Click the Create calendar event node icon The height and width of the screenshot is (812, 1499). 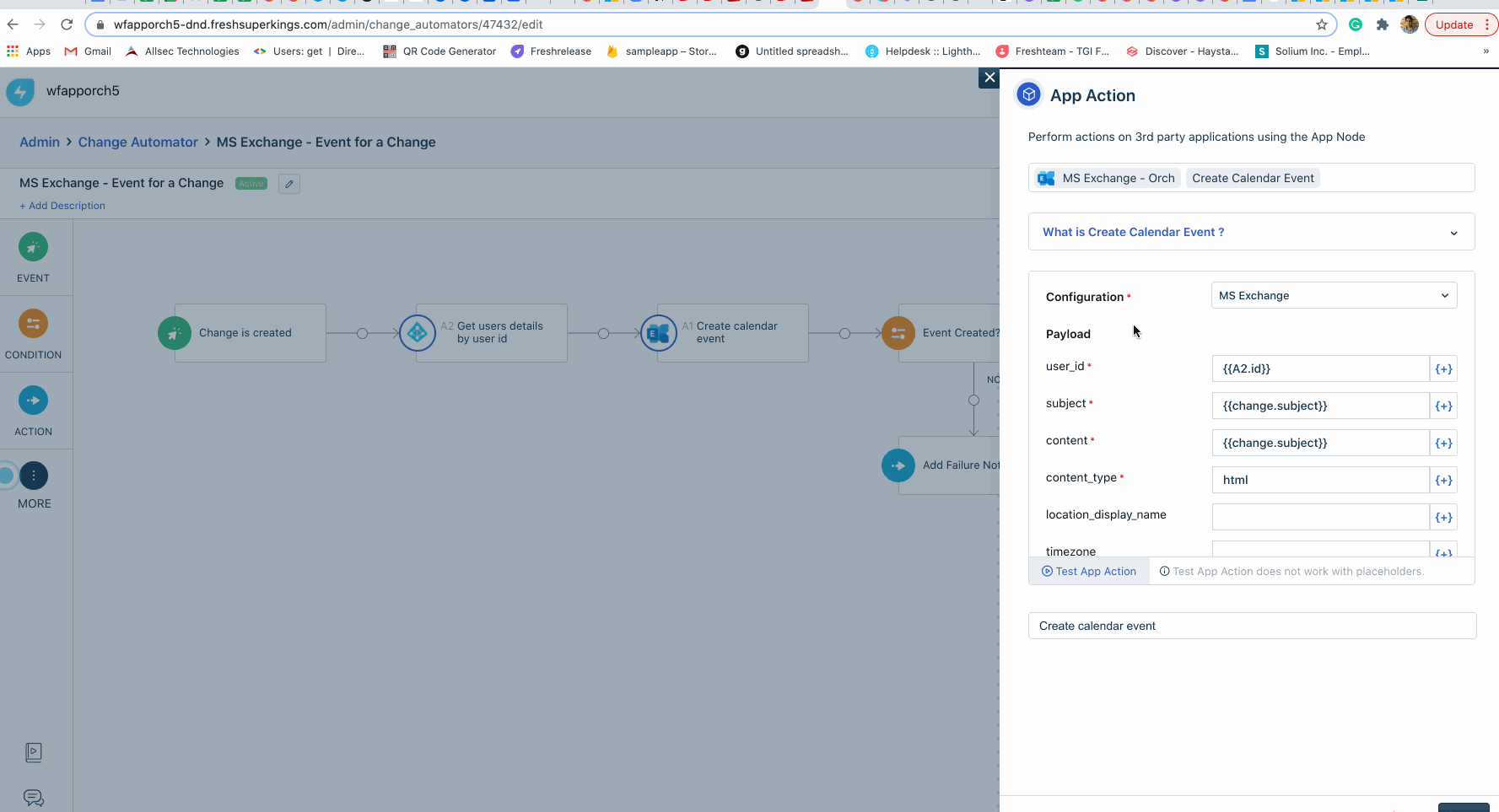(x=658, y=333)
